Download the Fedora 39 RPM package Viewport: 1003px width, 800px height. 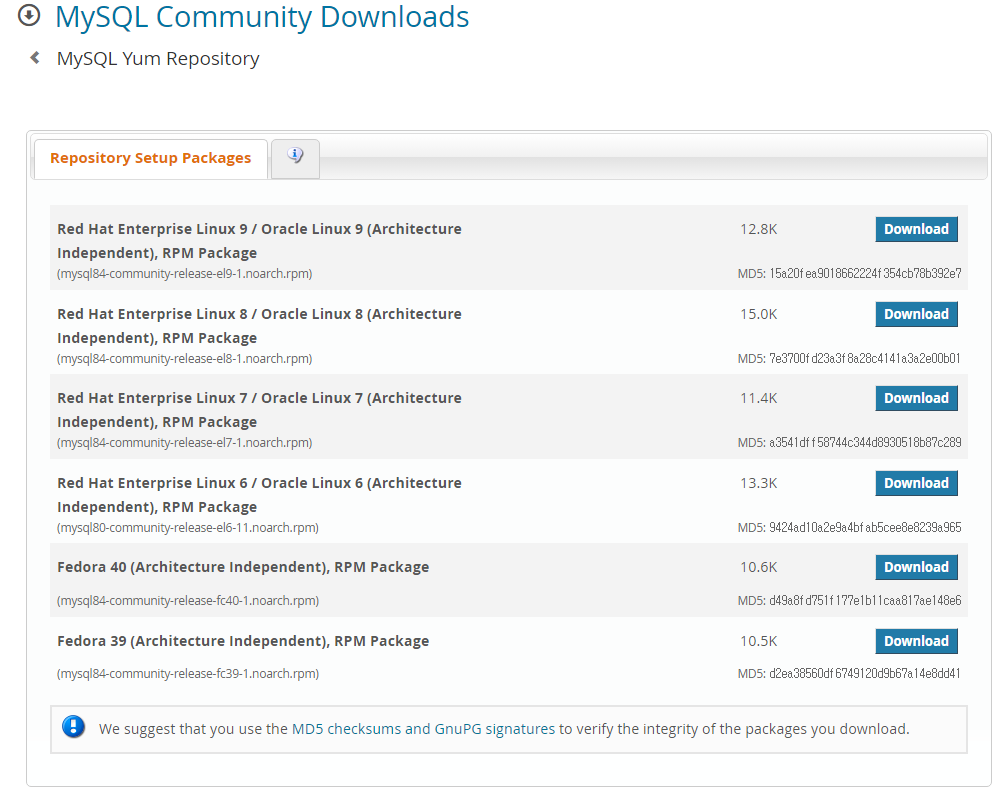point(916,641)
